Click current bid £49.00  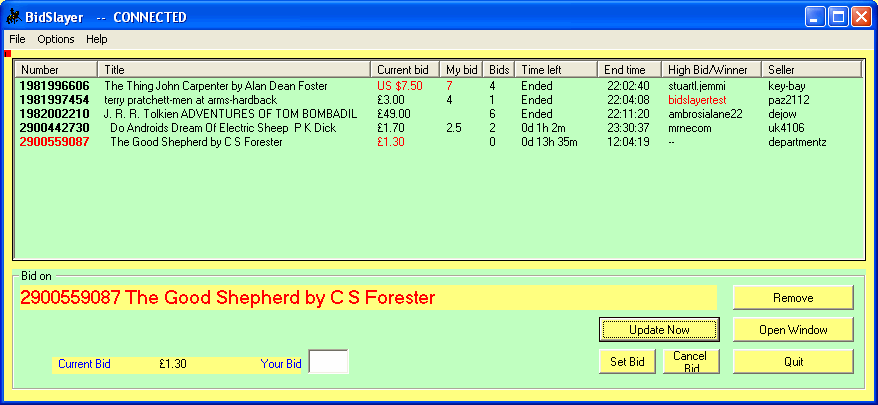(394, 114)
